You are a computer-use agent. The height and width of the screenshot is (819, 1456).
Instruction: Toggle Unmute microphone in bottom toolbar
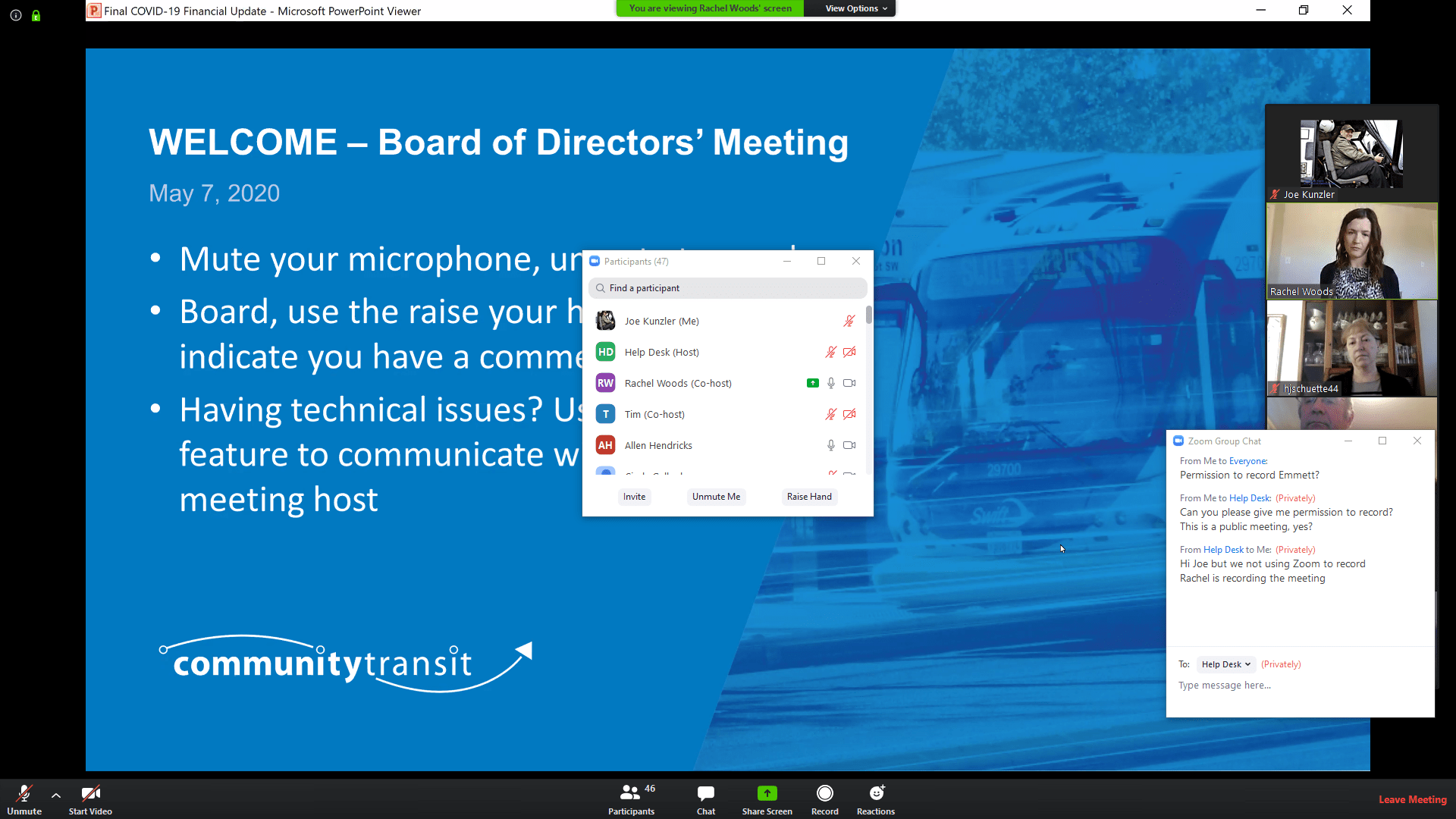click(24, 793)
